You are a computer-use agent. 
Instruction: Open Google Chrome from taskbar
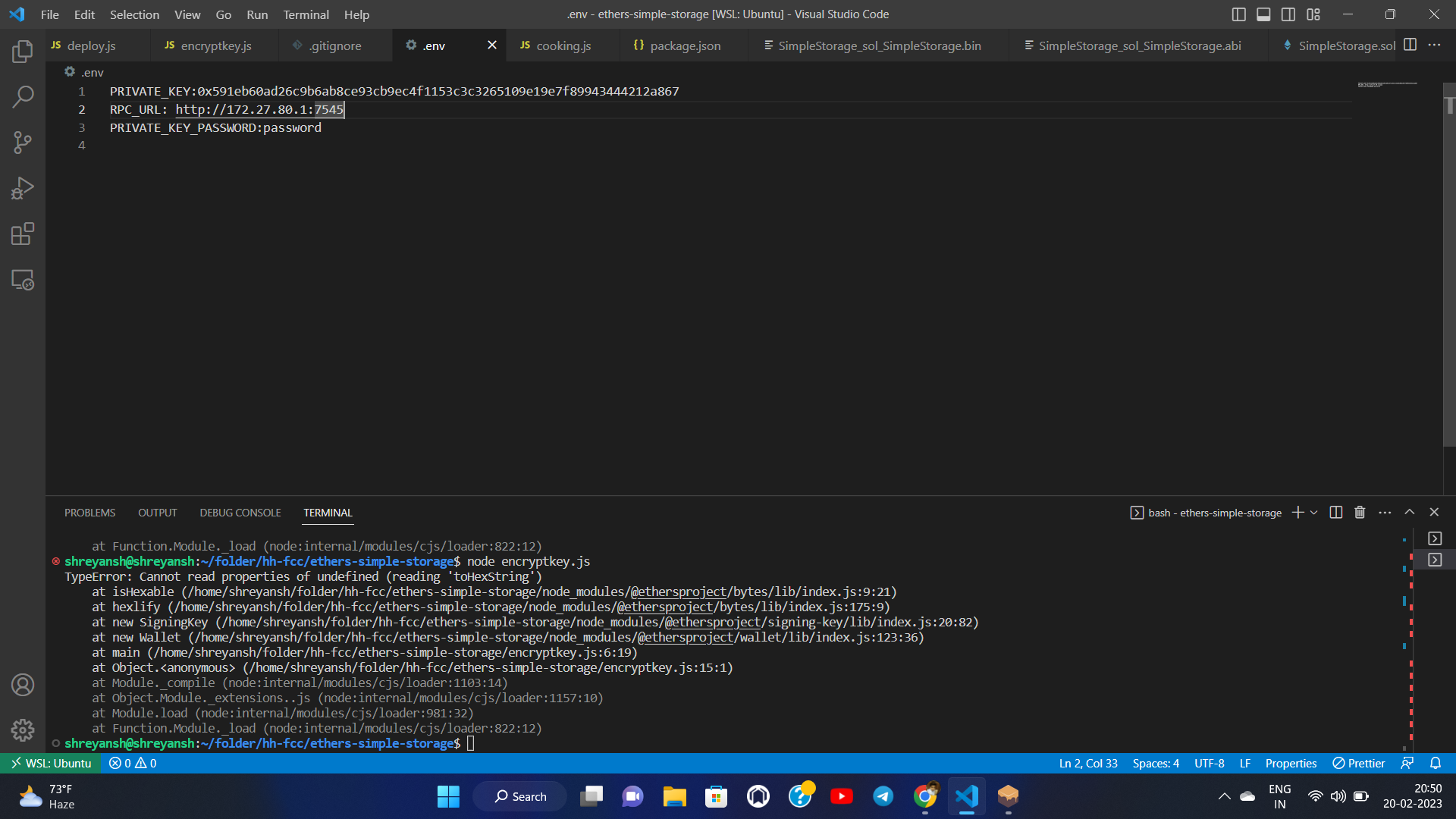[x=924, y=796]
